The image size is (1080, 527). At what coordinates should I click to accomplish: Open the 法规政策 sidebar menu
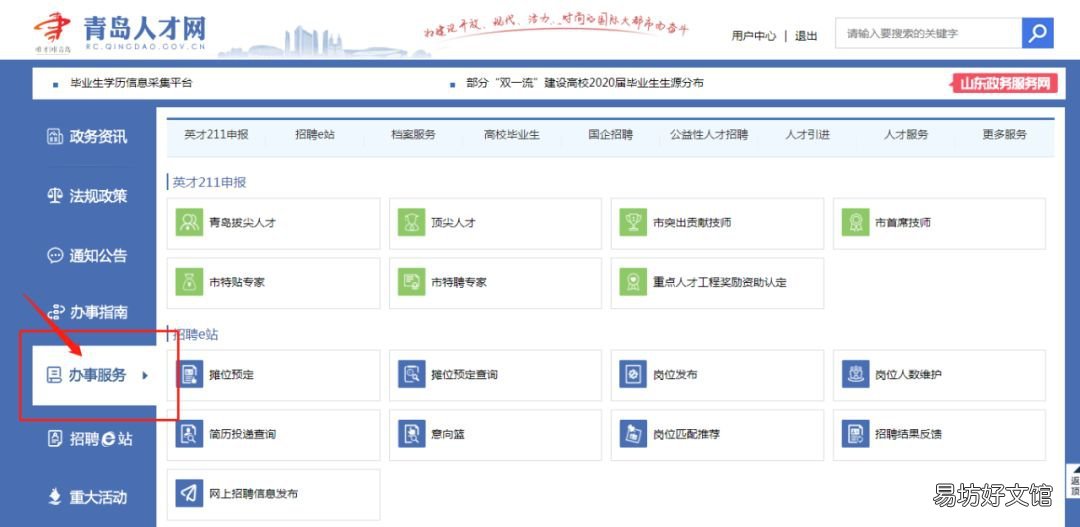[x=98, y=196]
